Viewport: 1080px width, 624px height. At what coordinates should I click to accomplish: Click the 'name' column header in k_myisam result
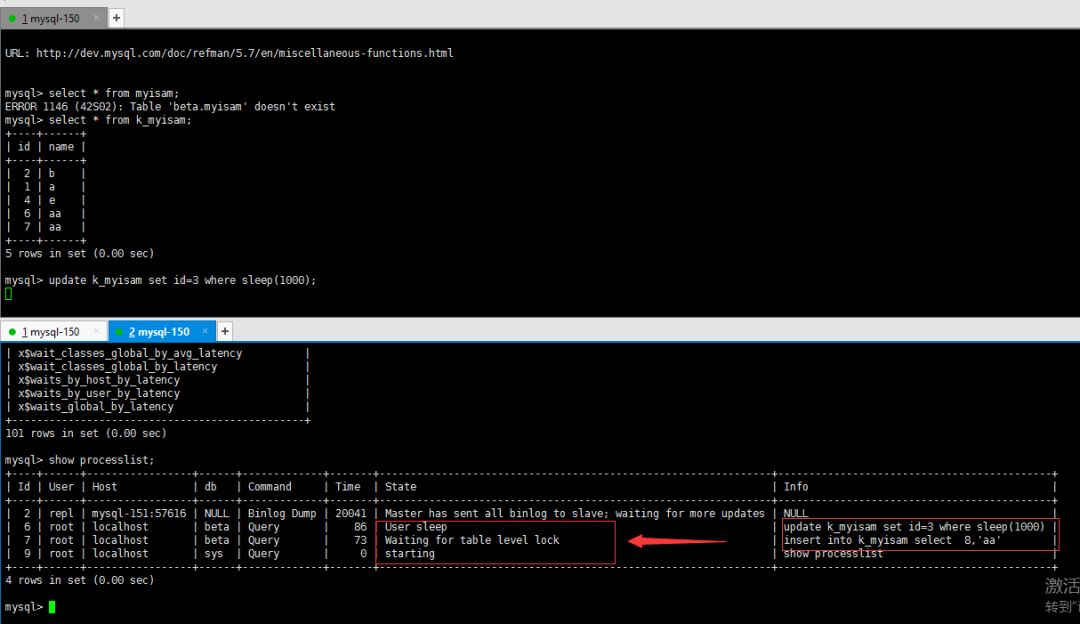pyautogui.click(x=61, y=147)
